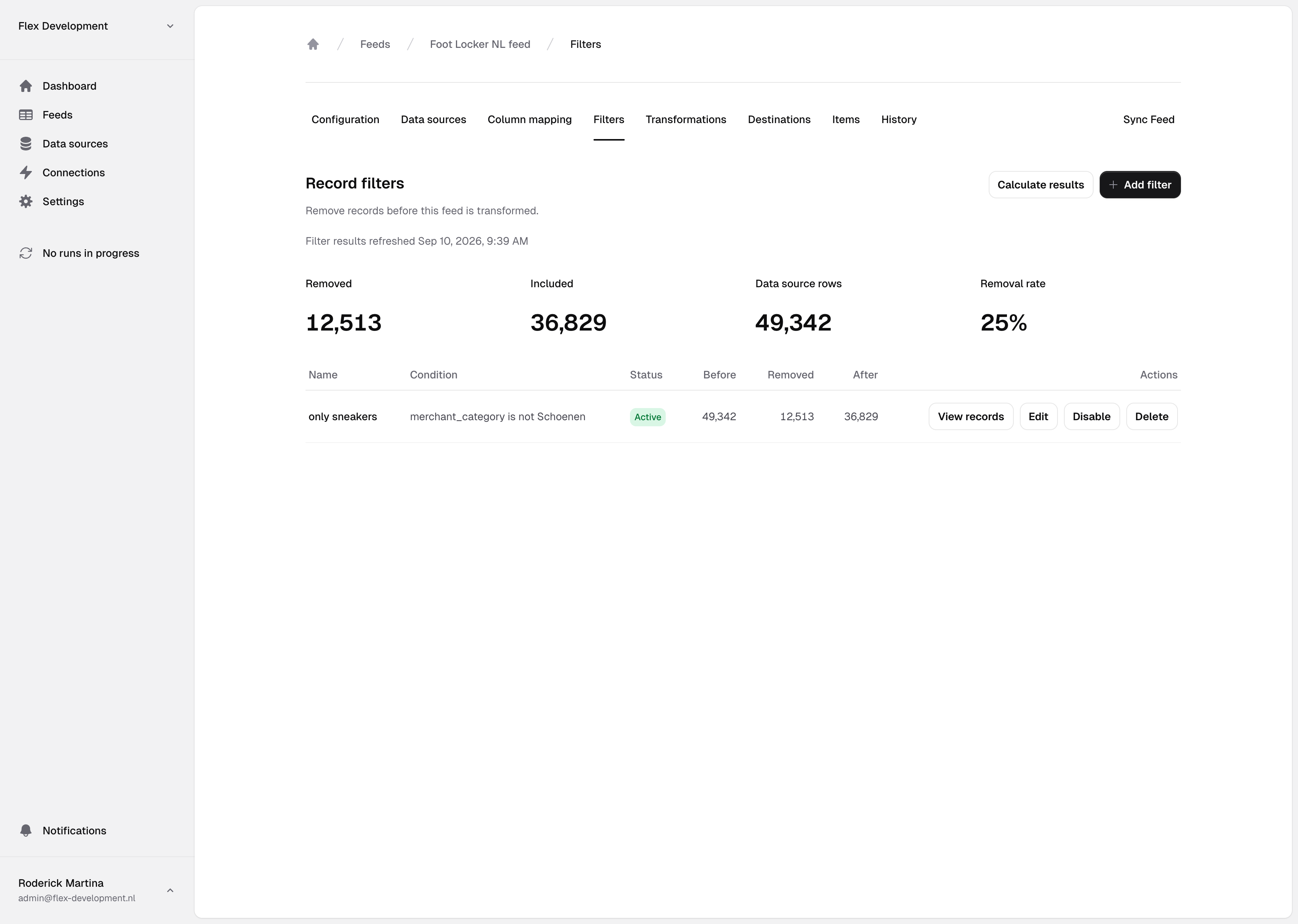This screenshot has width=1298, height=924.
Task: Click the Add filter button
Action: (x=1140, y=185)
